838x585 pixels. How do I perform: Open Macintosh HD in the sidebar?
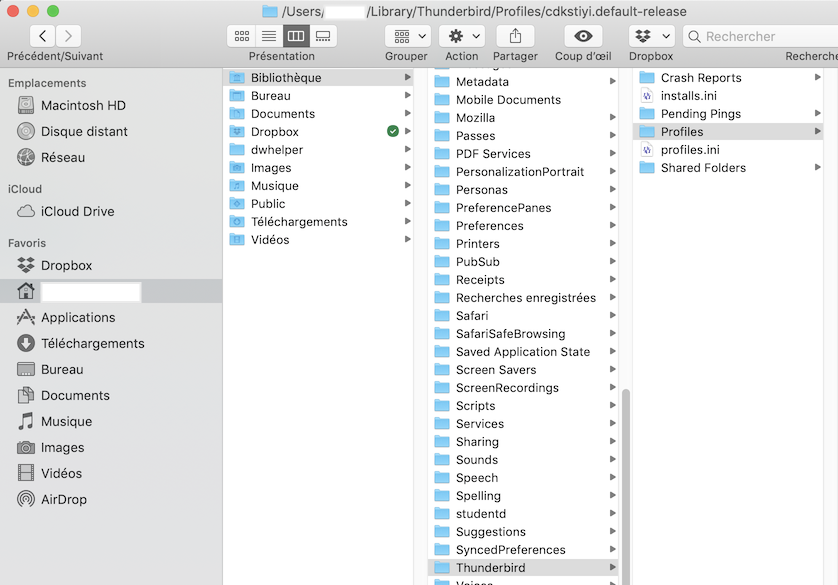[83, 105]
